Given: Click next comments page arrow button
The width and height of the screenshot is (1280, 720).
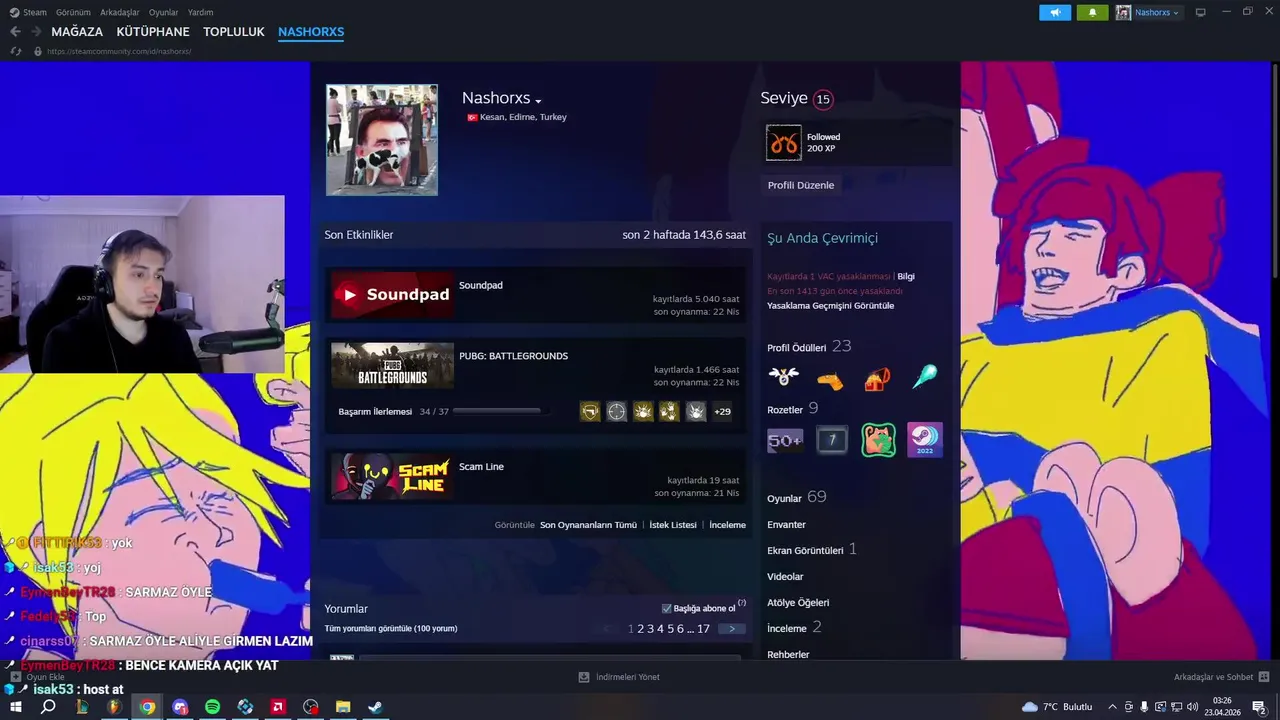Looking at the screenshot, I should pyautogui.click(x=732, y=628).
